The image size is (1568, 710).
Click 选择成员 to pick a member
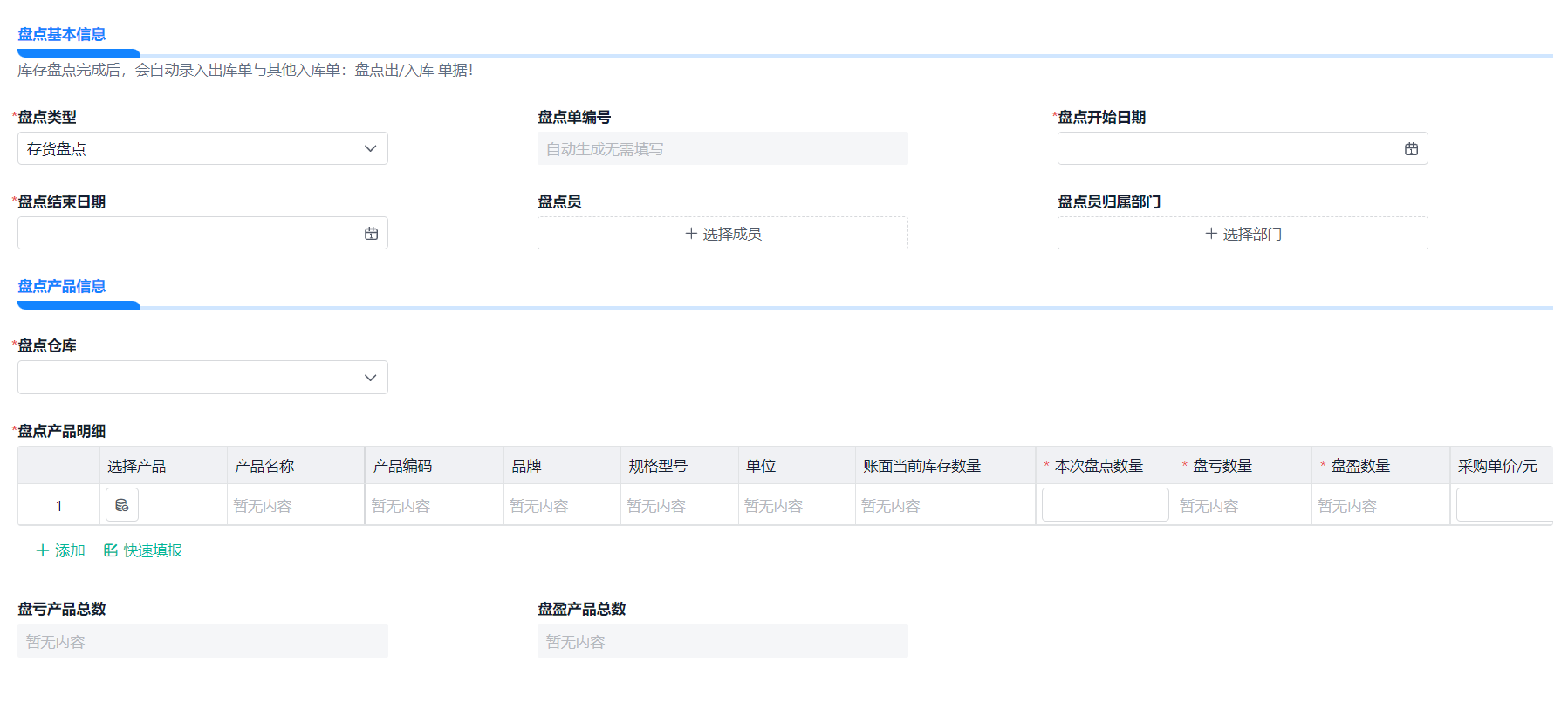pos(722,233)
